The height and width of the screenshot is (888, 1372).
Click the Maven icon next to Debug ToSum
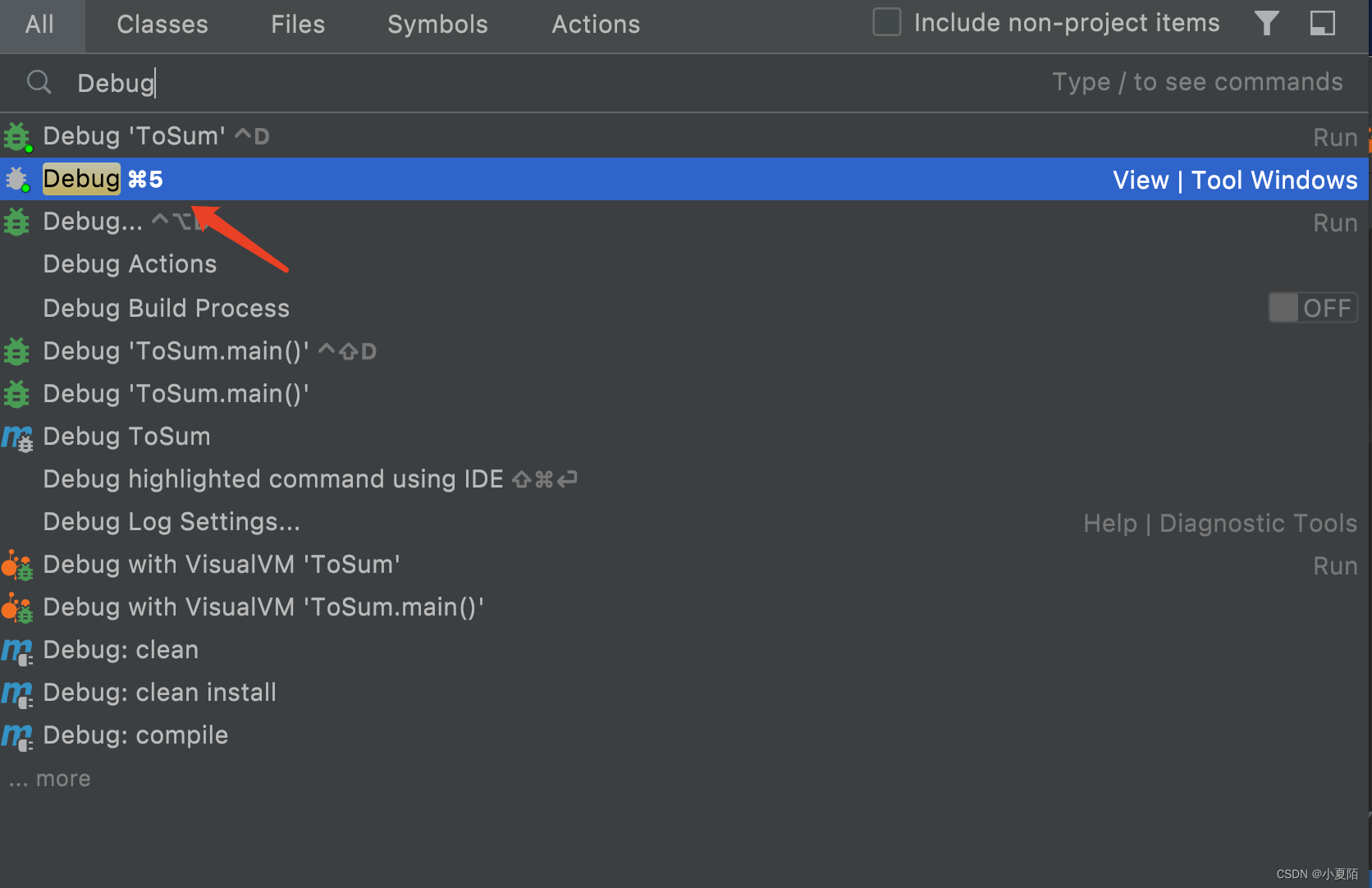[x=17, y=437]
